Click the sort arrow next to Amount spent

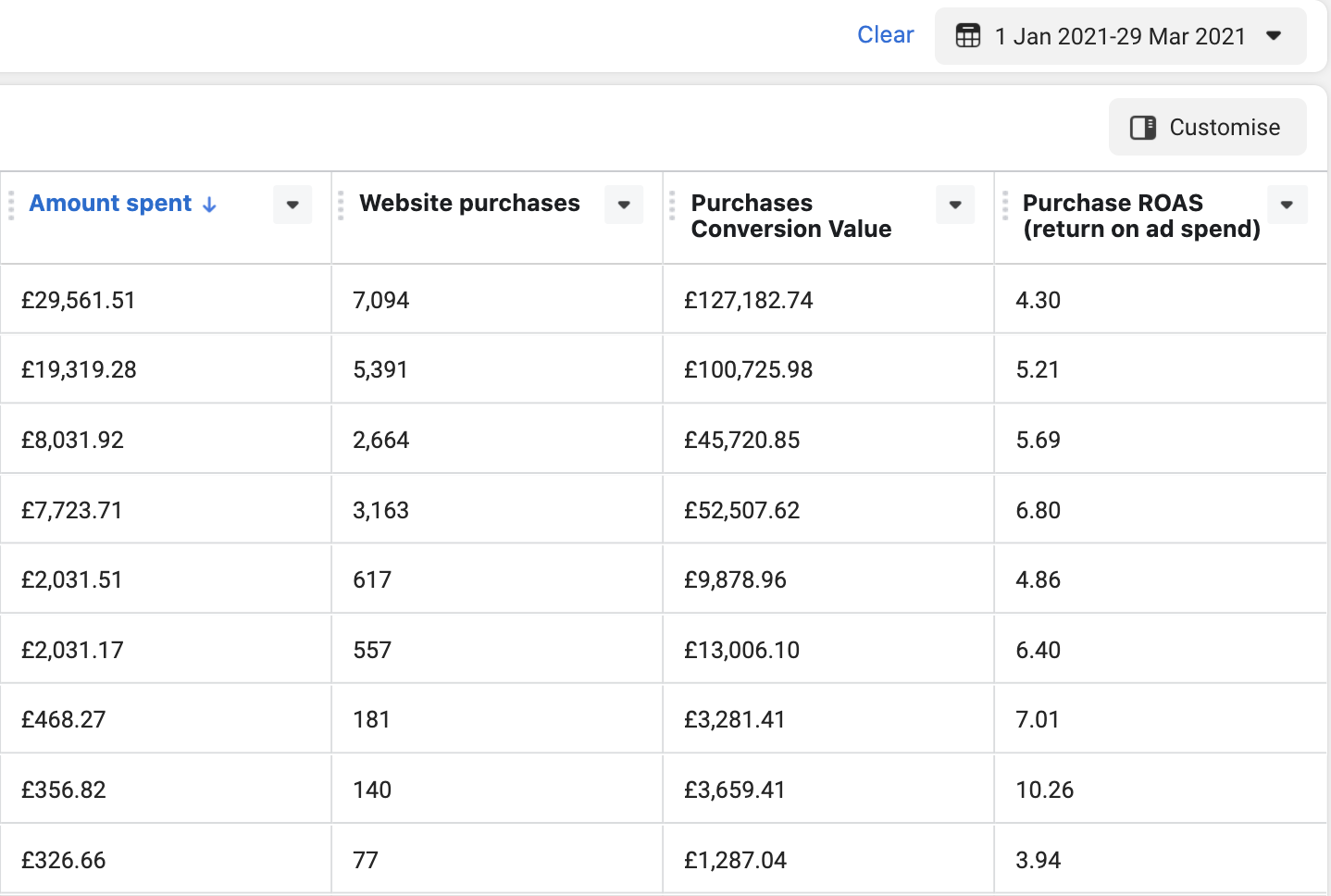(x=209, y=205)
